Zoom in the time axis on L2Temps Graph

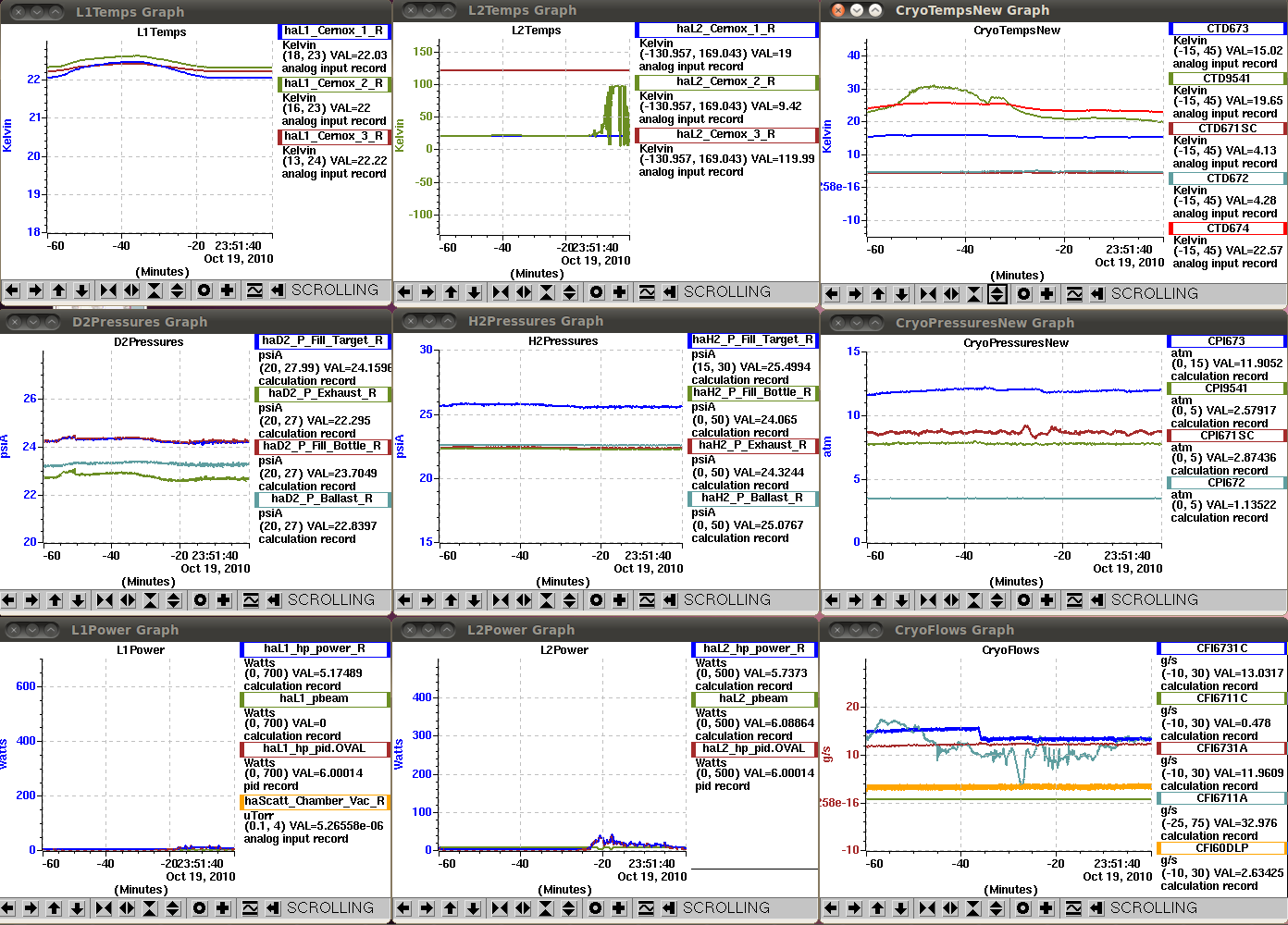coord(501,292)
